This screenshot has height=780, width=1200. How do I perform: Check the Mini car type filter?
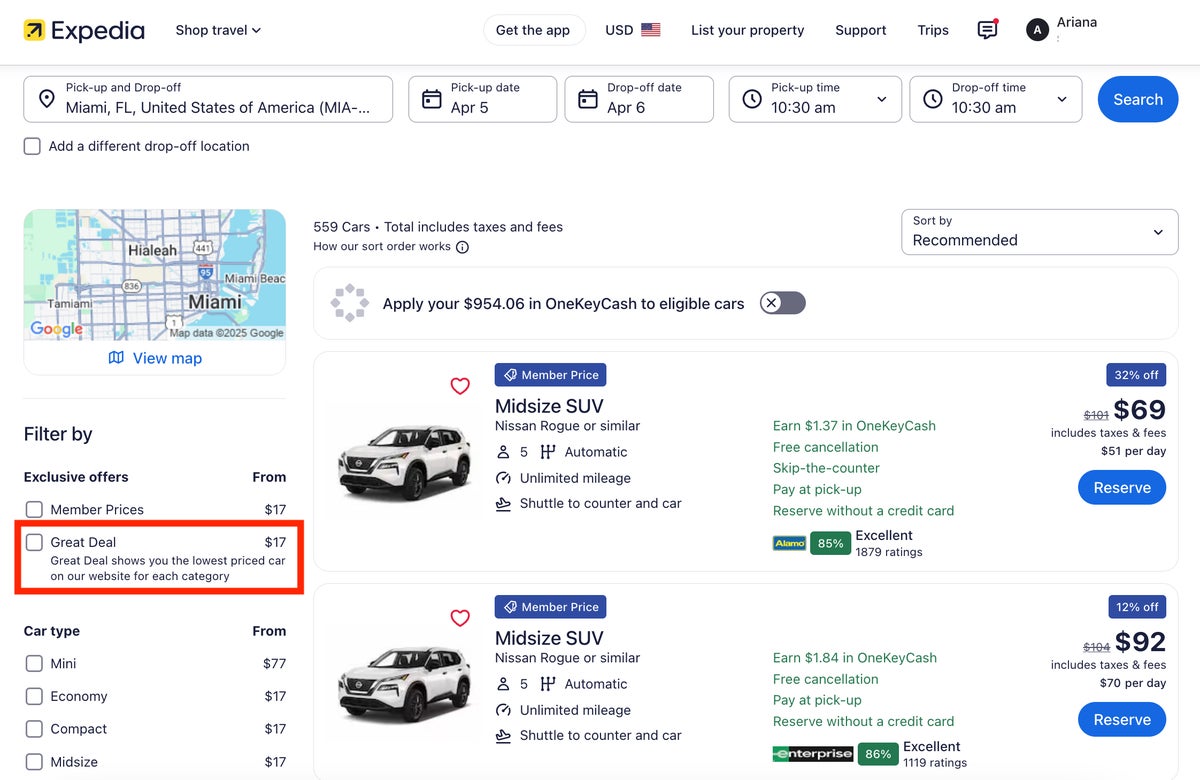pyautogui.click(x=34, y=664)
